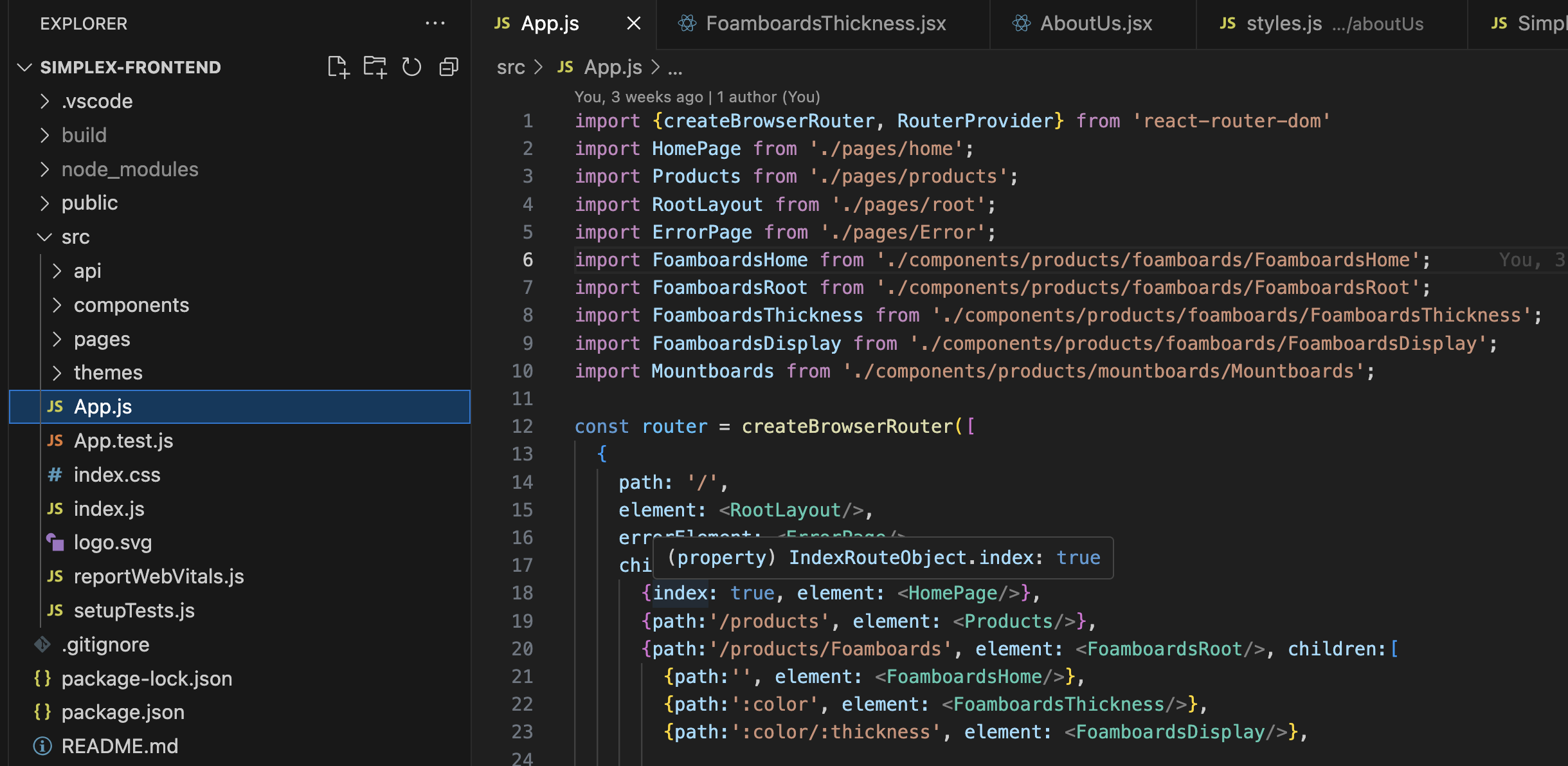The width and height of the screenshot is (1568, 766).
Task: Click the JS icon of reportWebVitals.js
Action: pyautogui.click(x=55, y=576)
